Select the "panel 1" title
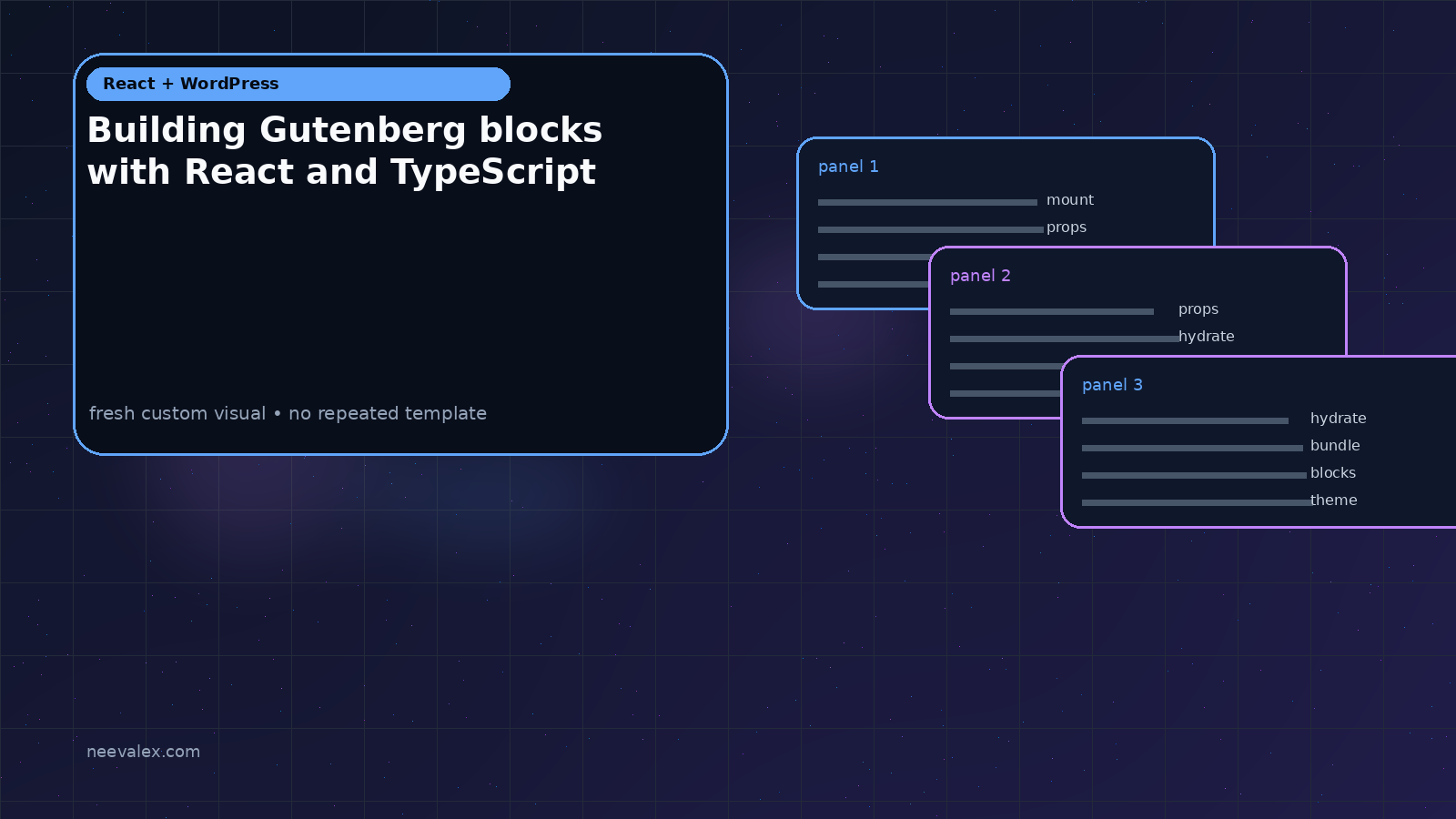 click(848, 167)
